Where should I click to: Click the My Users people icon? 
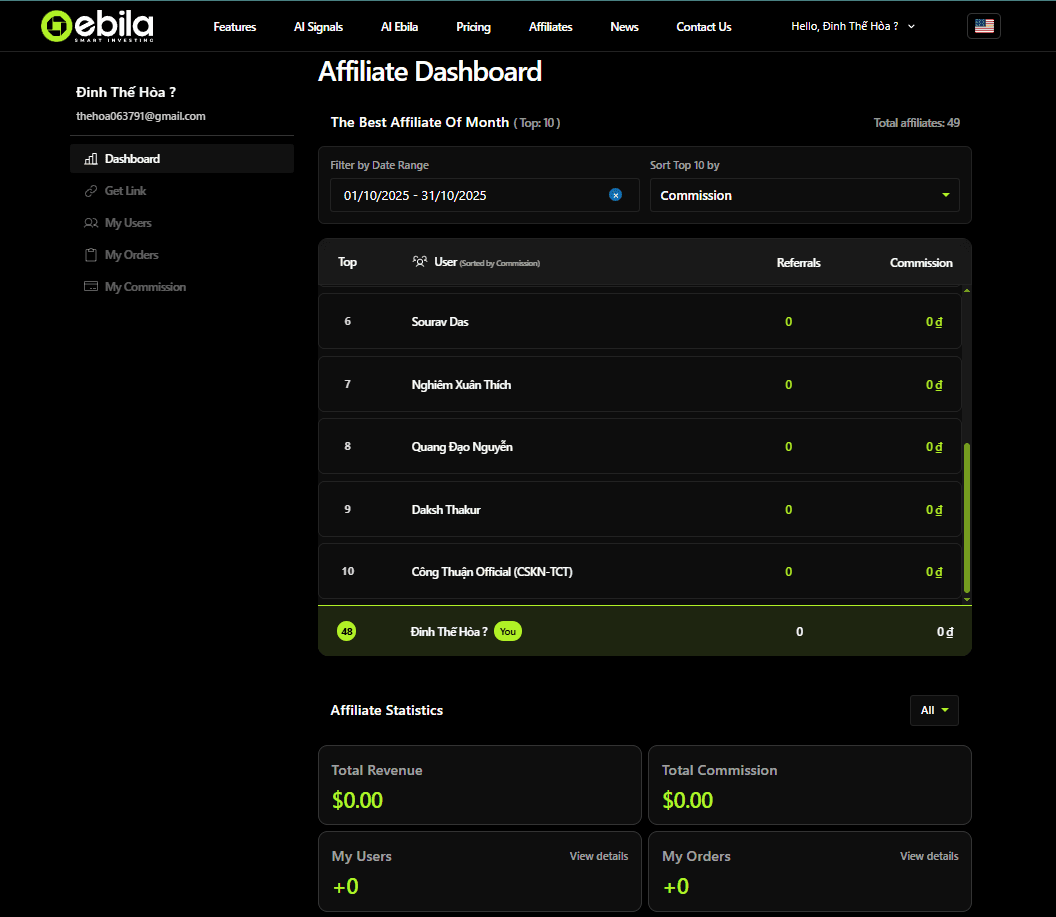pyautogui.click(x=91, y=223)
